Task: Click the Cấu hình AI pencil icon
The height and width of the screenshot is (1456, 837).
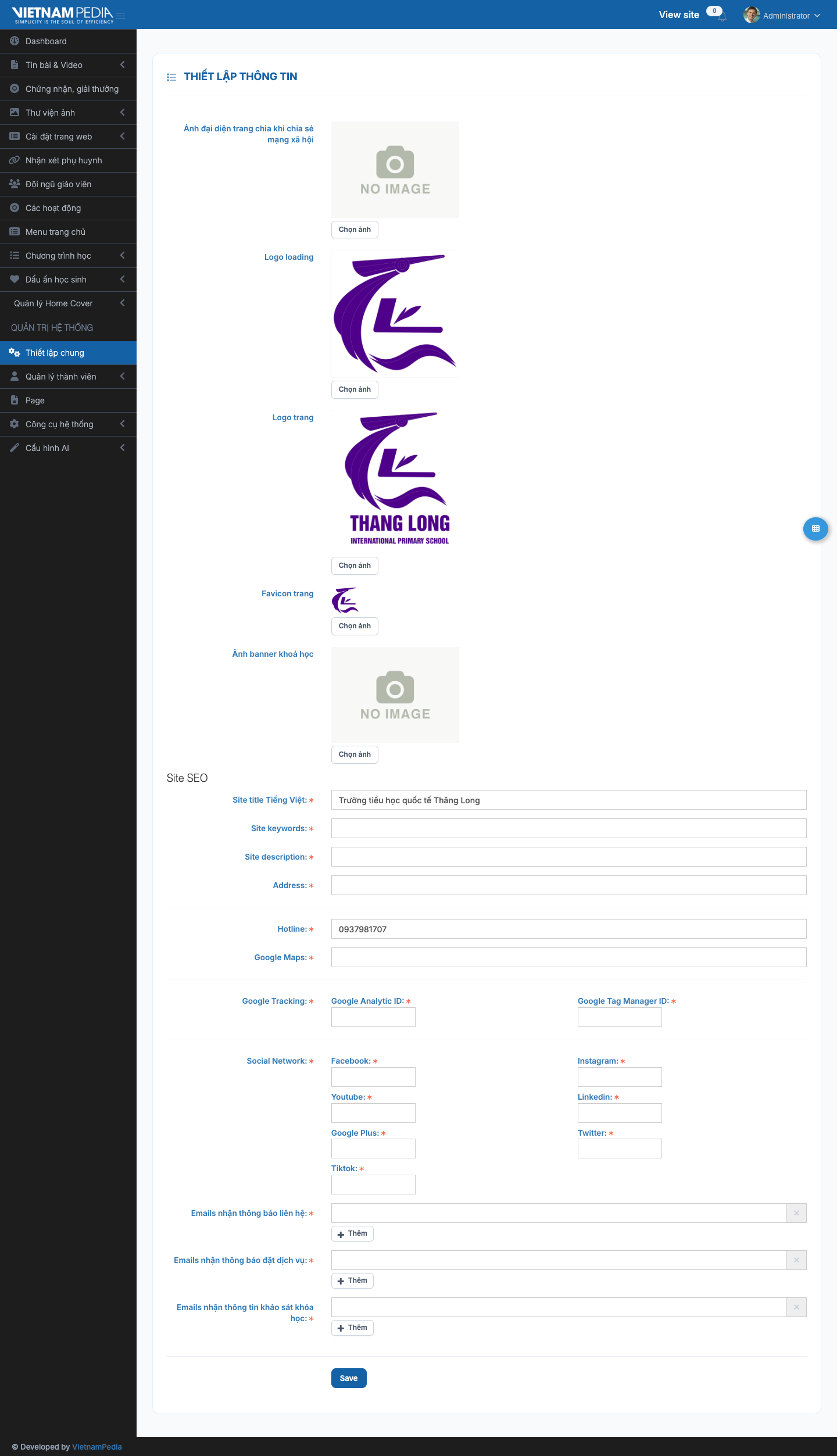Action: (15, 448)
